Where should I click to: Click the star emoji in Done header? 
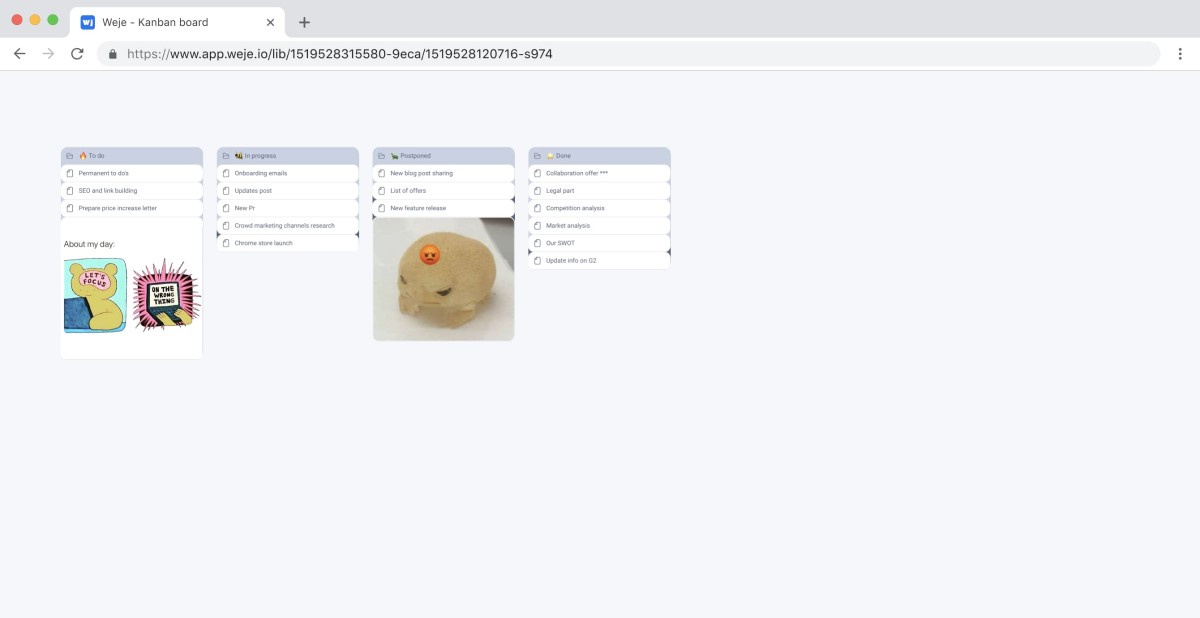point(550,156)
